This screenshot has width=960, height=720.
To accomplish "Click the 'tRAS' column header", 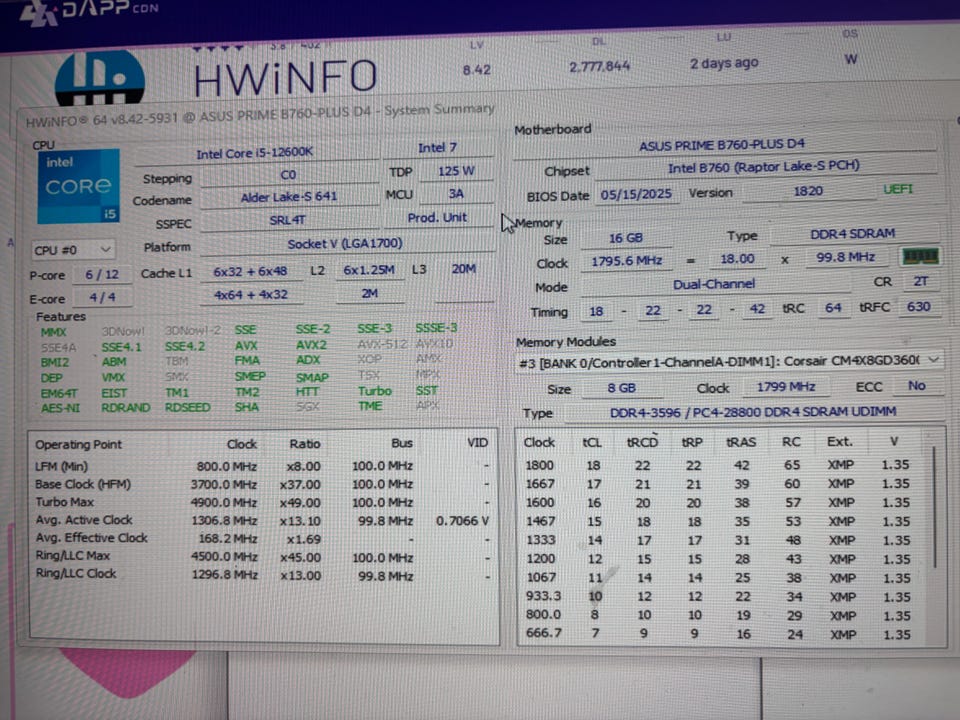I will coord(741,442).
